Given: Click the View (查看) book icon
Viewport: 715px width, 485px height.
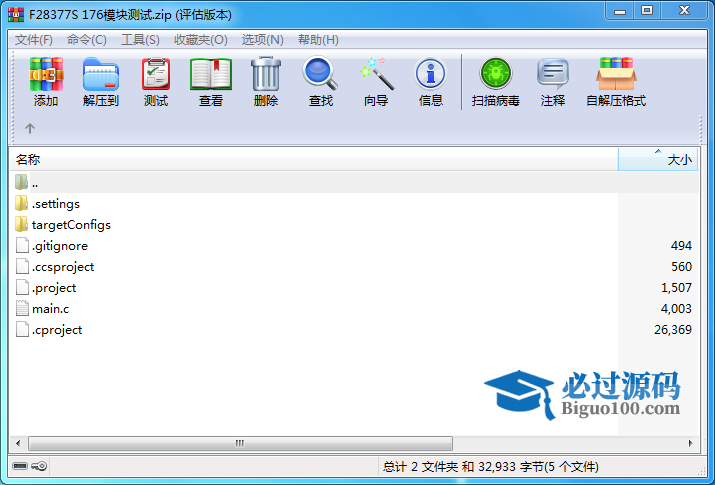Looking at the screenshot, I should [x=210, y=81].
